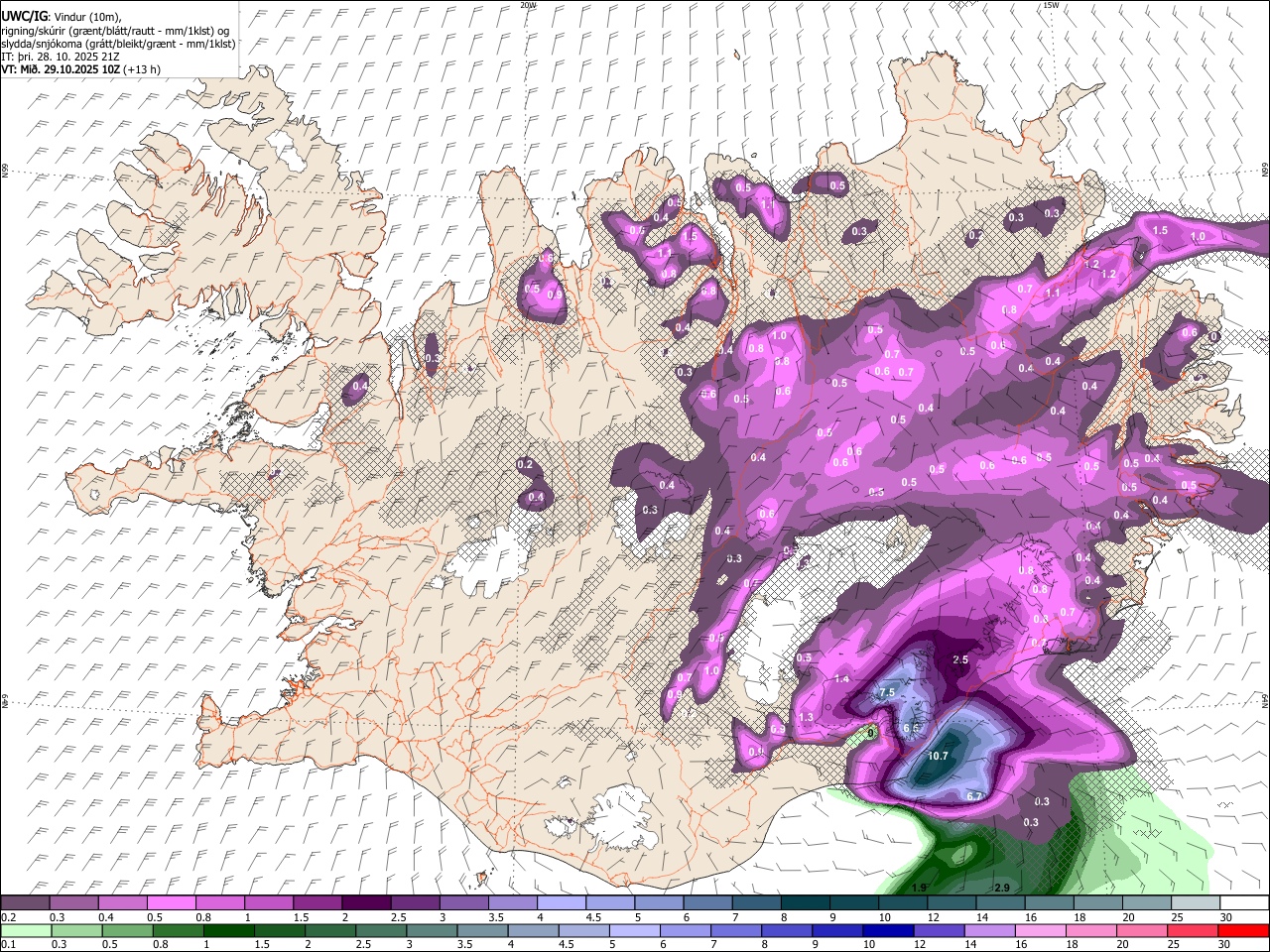The image size is (1270, 952).
Task: Pick top scale light gray swatch between 25 and 30
Action: (x=1197, y=903)
